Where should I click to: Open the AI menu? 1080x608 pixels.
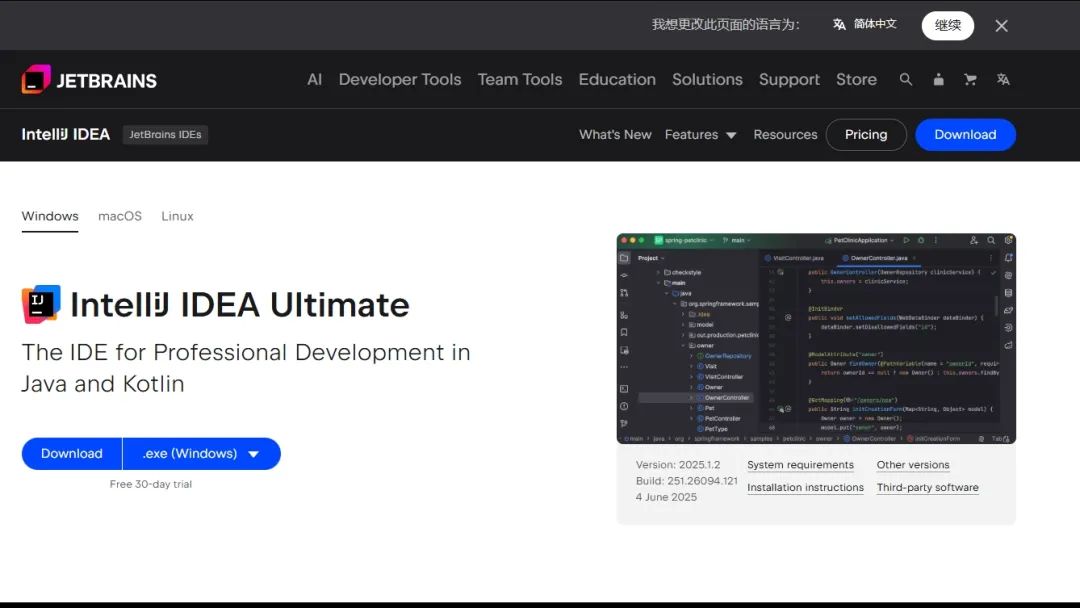pos(314,80)
